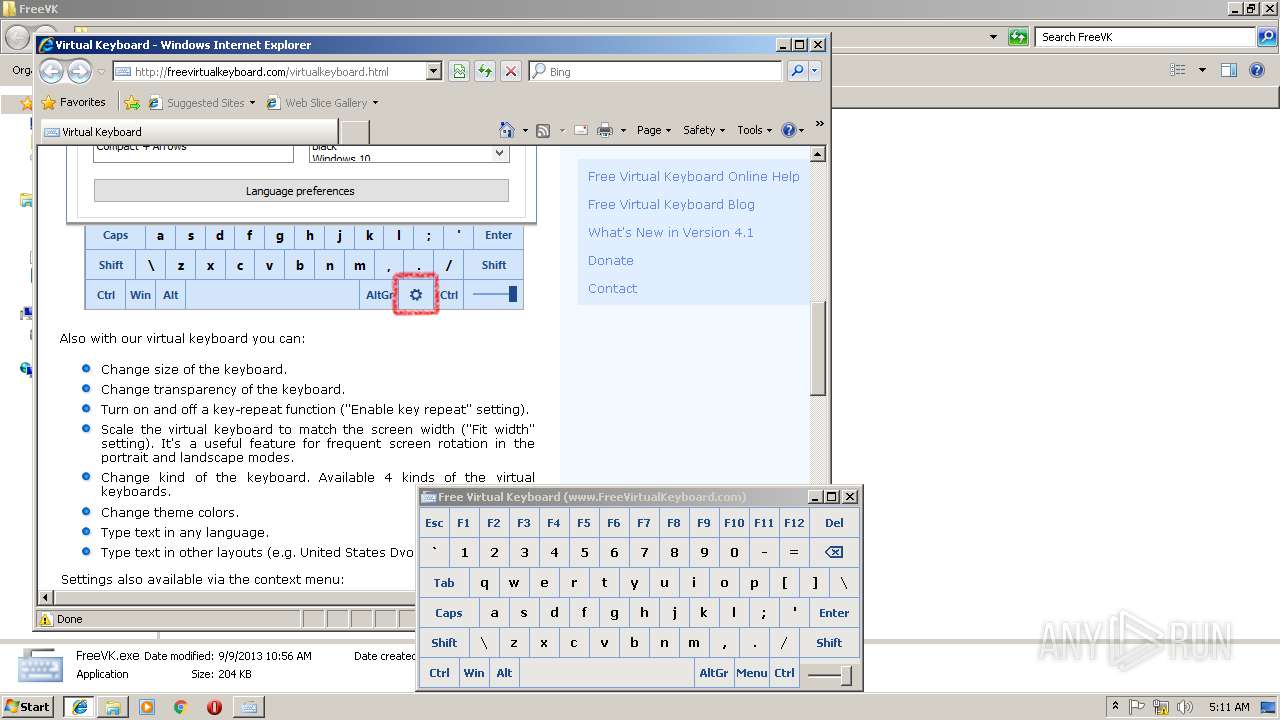Screen dimensions: 1280x720
Task: Open search provider dropdown arrow
Action: 815,71
